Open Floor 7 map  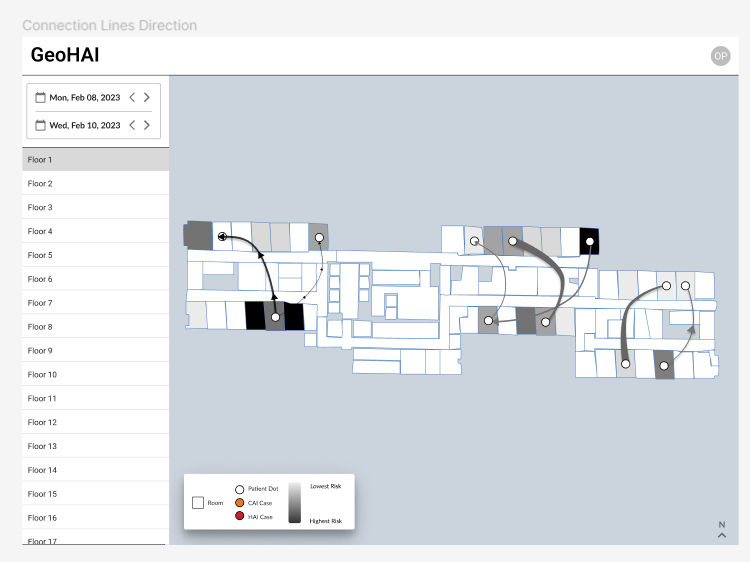96,303
